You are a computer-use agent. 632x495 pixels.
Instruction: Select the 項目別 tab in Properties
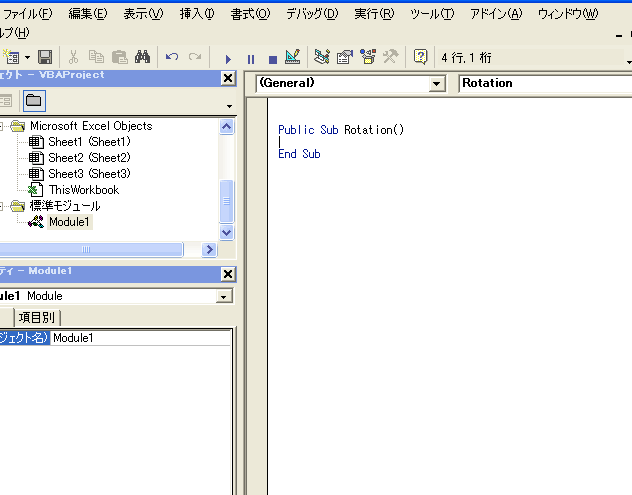pos(38,318)
